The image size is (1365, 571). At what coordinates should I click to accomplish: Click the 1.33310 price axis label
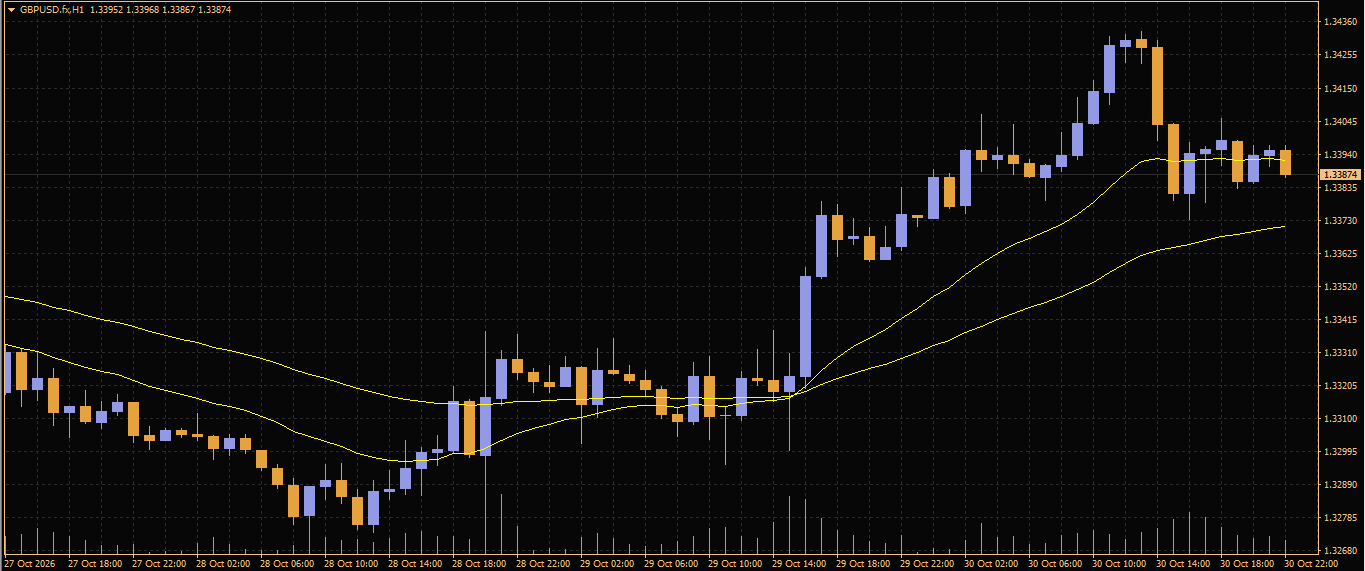point(1340,352)
